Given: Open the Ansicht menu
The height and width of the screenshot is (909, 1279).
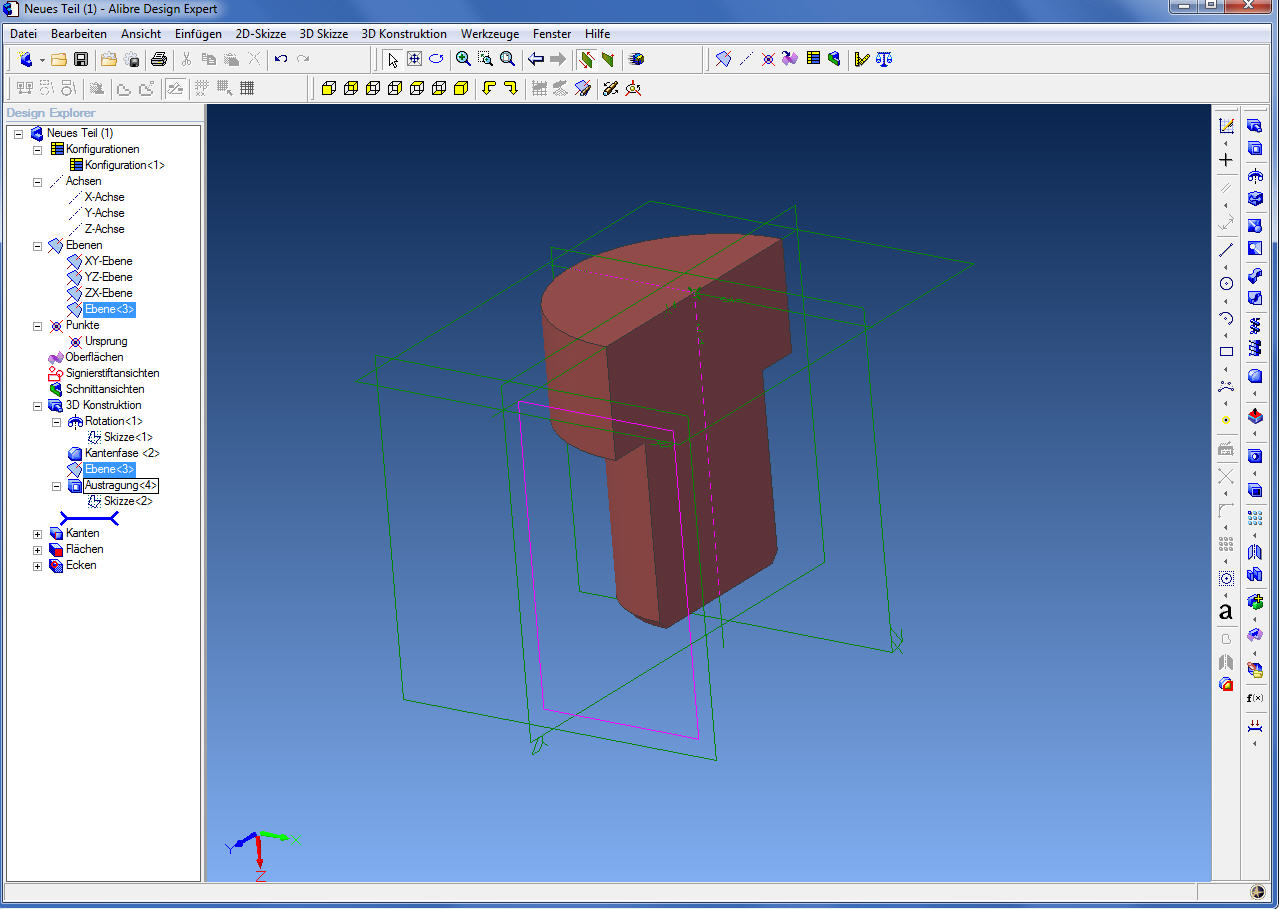Looking at the screenshot, I should tap(141, 34).
